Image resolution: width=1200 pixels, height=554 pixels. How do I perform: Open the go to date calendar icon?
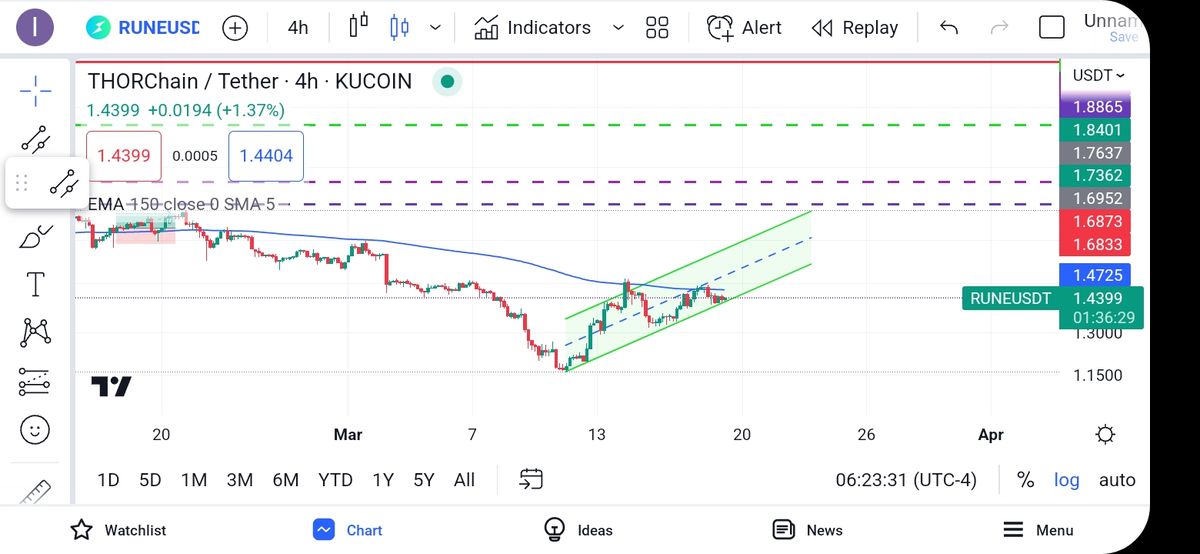point(531,480)
